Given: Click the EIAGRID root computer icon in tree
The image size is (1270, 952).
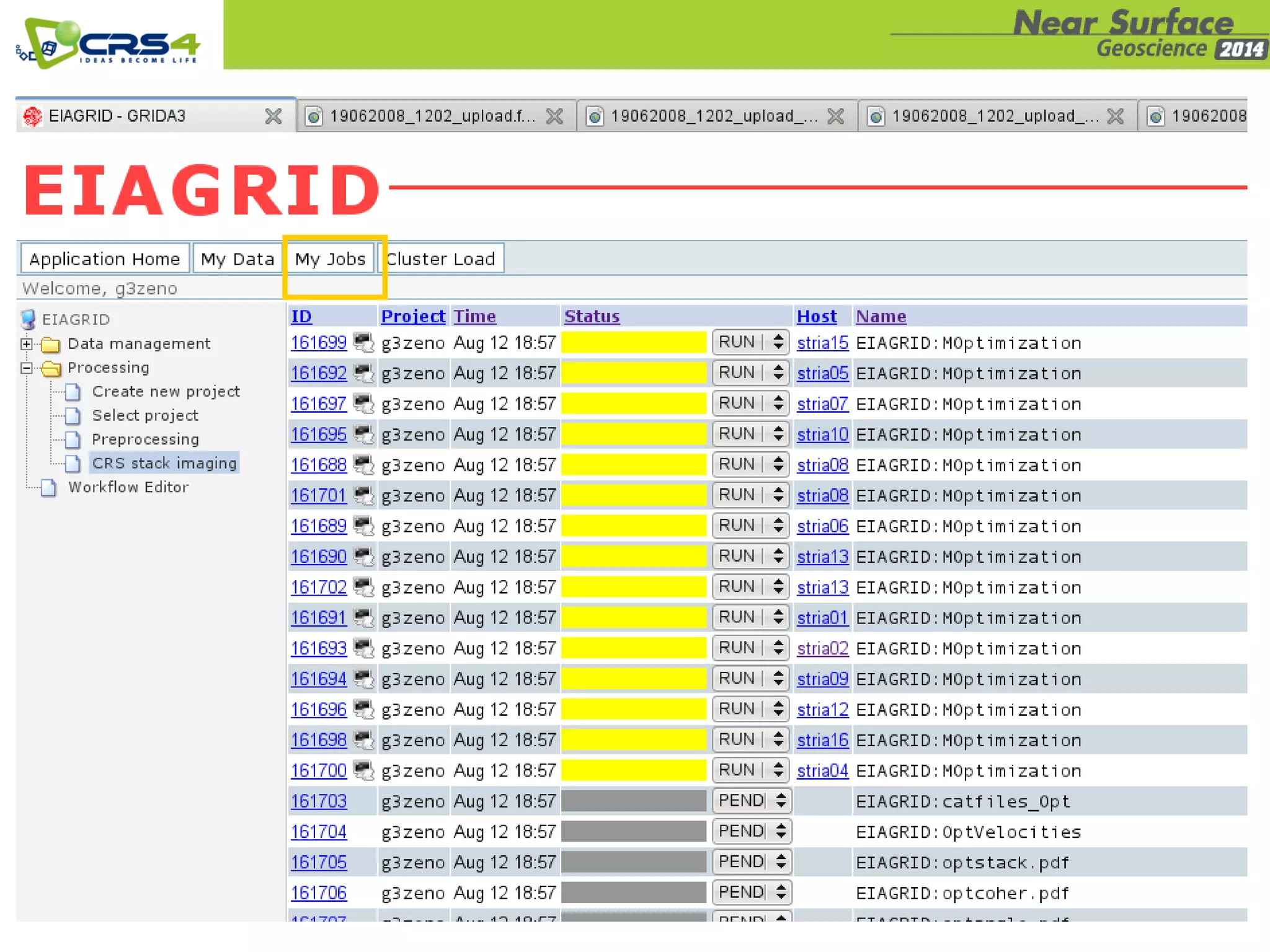Looking at the screenshot, I should coord(28,319).
